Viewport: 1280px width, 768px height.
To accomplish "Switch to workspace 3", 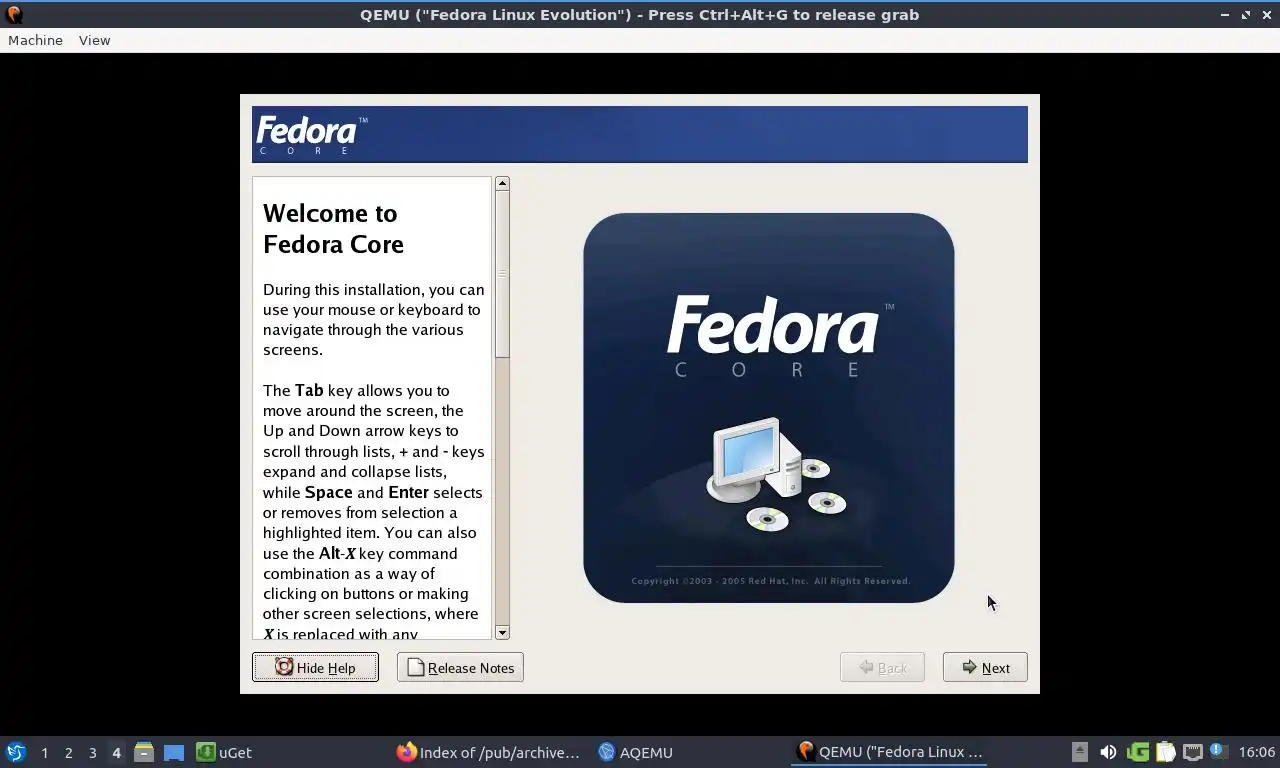I will click(92, 752).
